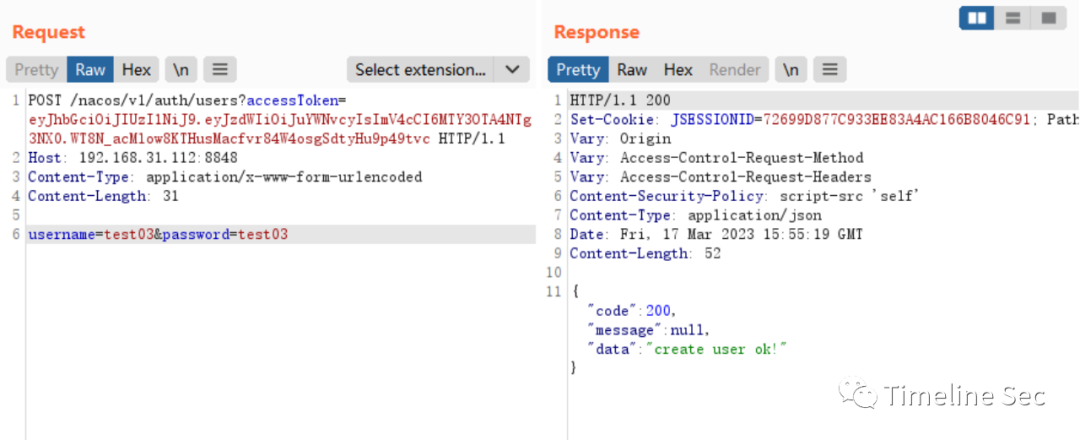This screenshot has width=1080, height=440.
Task: Click the Response panel title
Action: pyautogui.click(x=596, y=32)
